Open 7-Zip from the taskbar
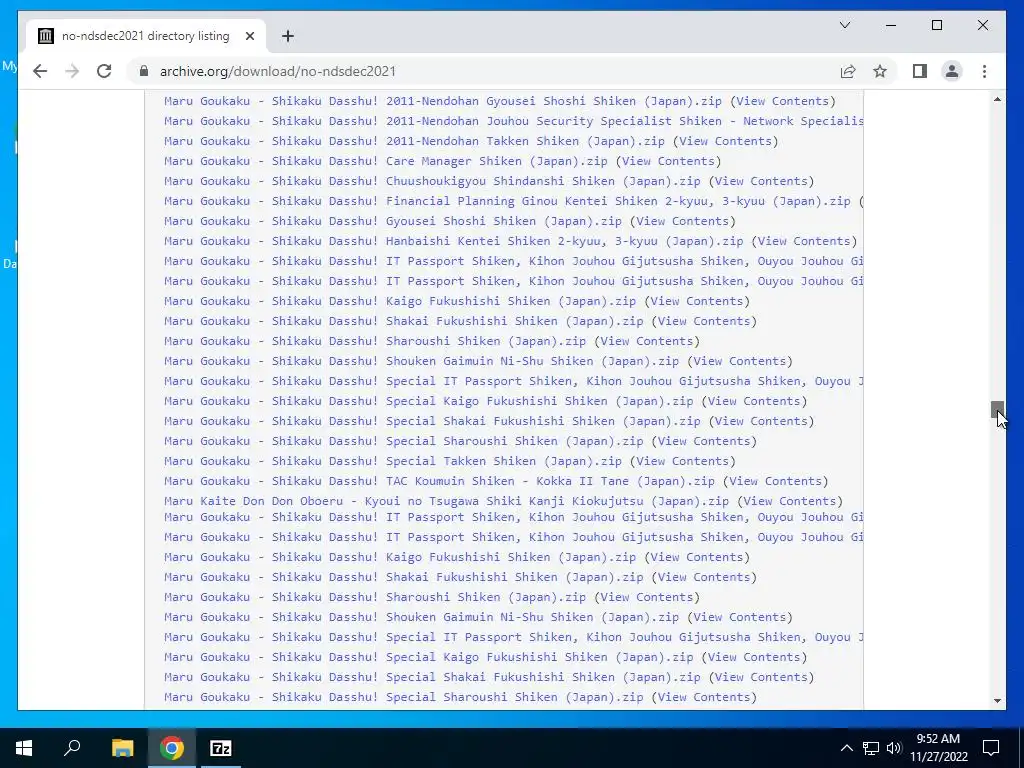 point(220,748)
